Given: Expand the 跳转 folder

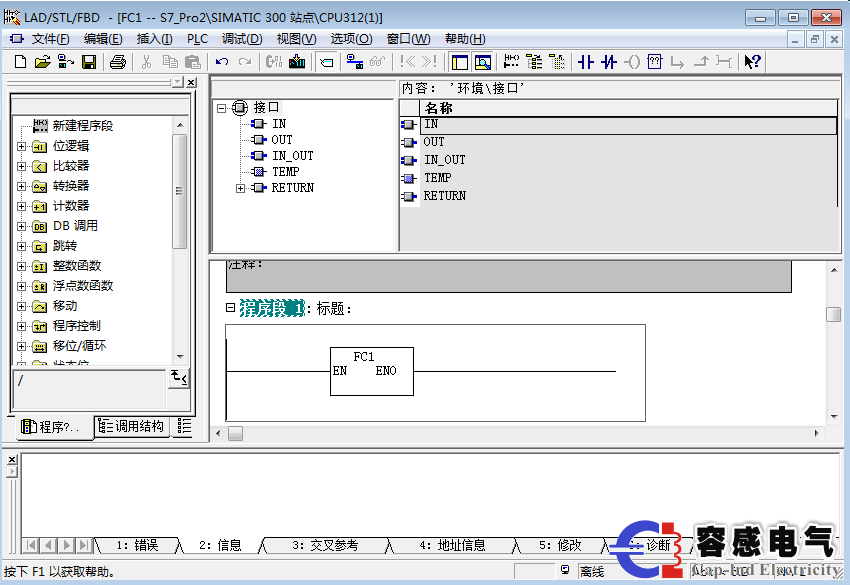Looking at the screenshot, I should (x=21, y=247).
